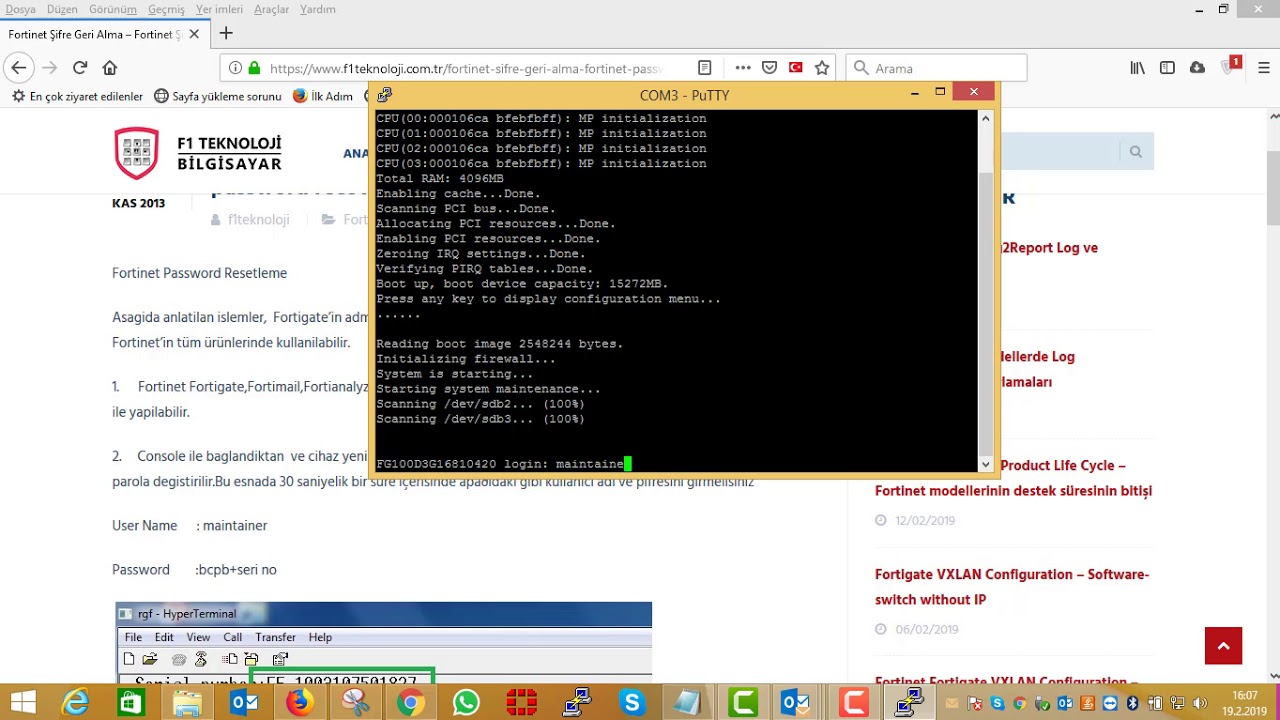
Task: Switch to Firefox on the taskbar
Action: (299, 703)
